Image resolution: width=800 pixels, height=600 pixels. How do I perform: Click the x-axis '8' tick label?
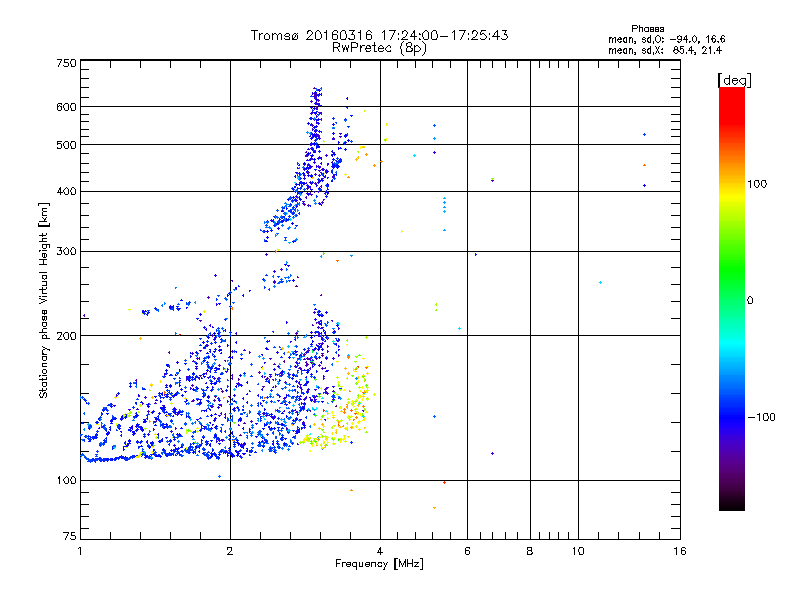coord(530,551)
